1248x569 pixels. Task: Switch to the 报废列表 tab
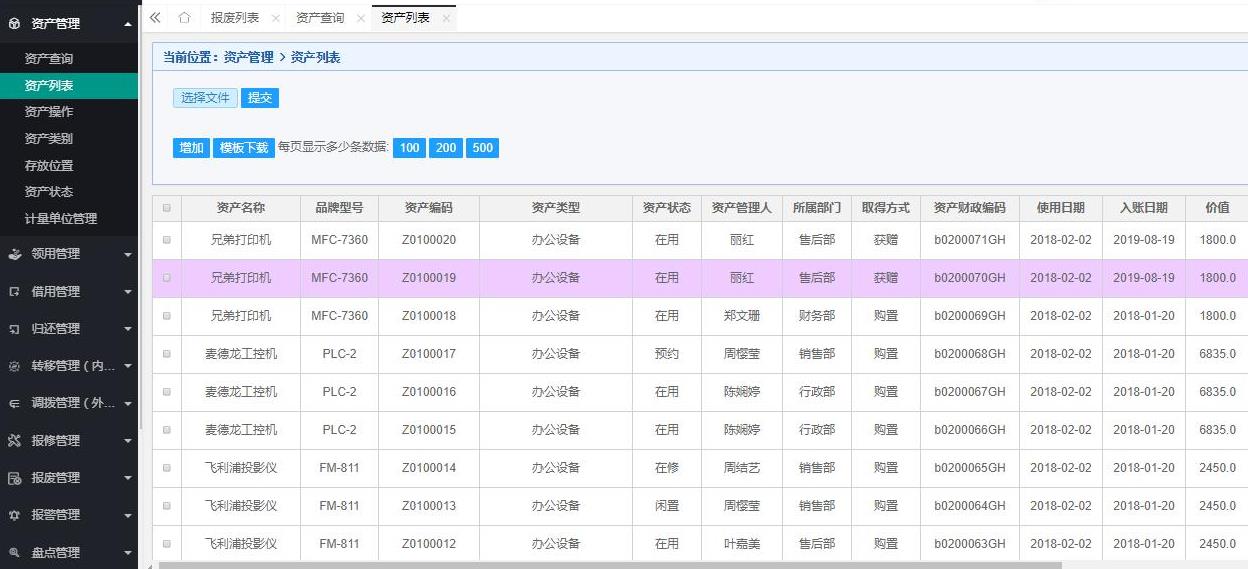234,18
